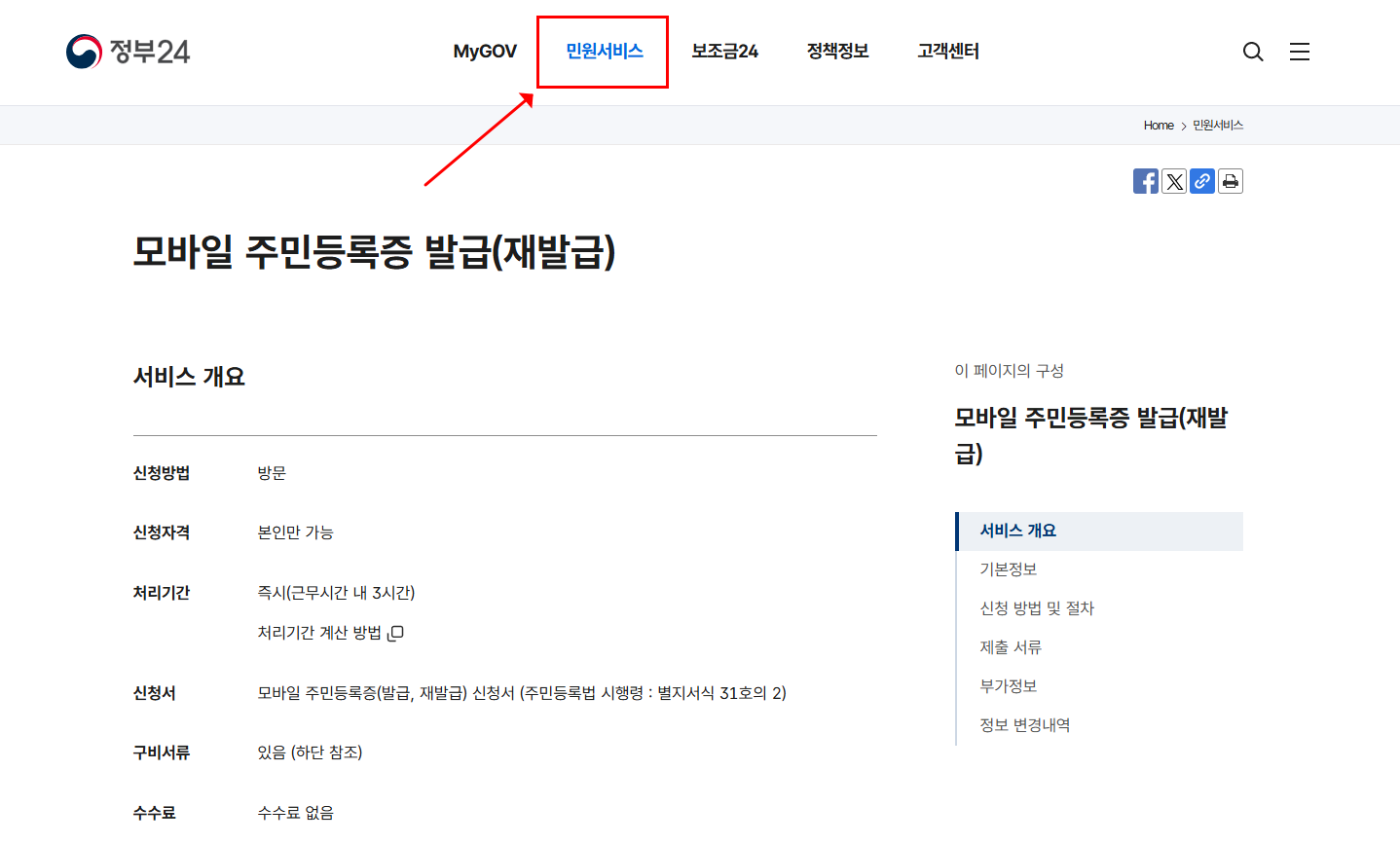Click the 정부24 logo
Viewport: 1400px width, 844px height.
coord(128,51)
